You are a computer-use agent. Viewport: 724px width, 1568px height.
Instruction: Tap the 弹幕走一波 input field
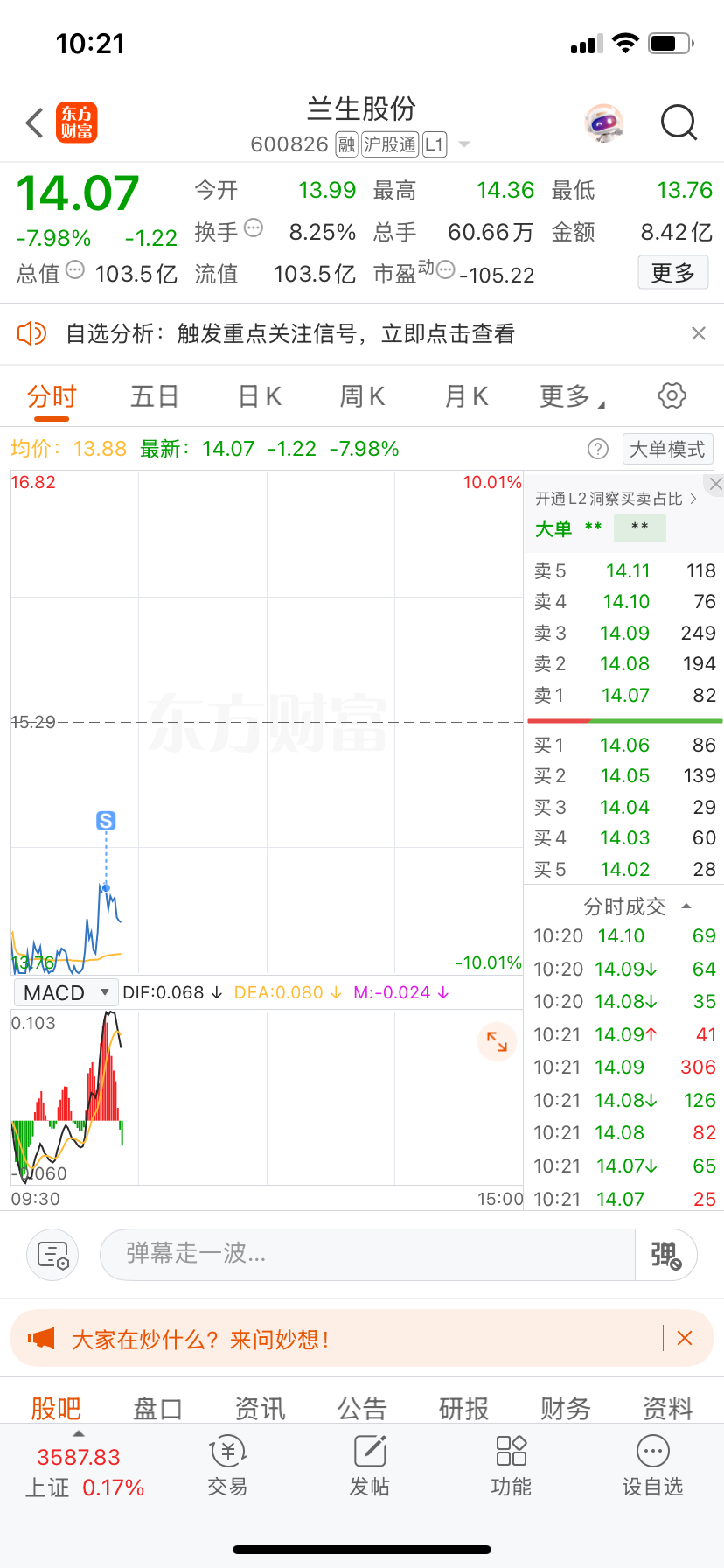367,1254
